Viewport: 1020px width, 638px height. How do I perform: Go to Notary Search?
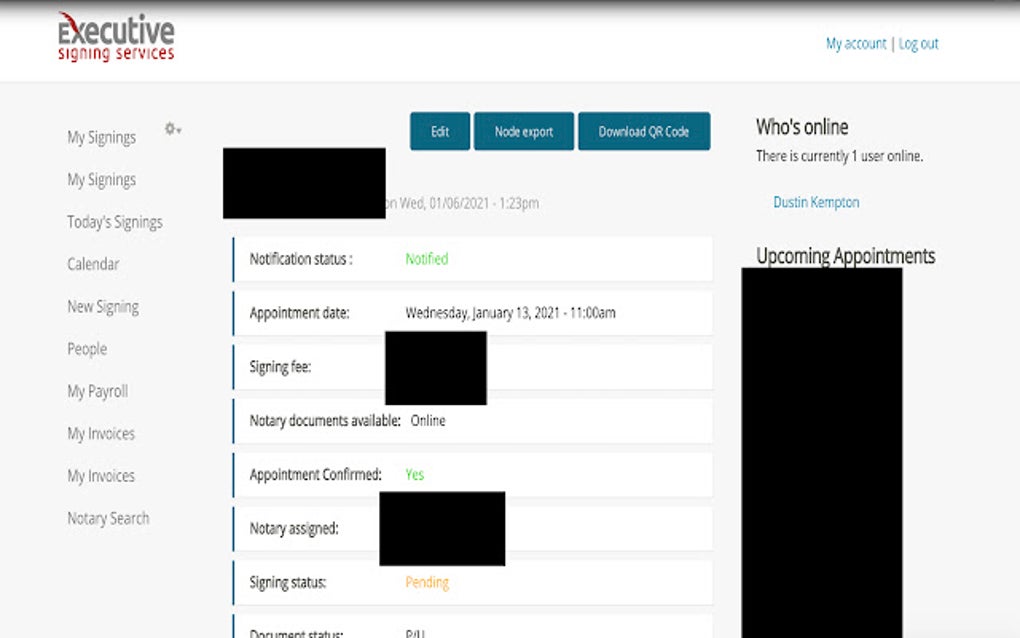(108, 518)
